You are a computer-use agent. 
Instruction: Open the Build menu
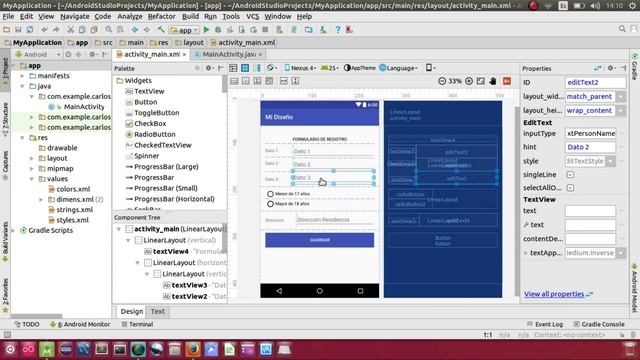point(190,16)
